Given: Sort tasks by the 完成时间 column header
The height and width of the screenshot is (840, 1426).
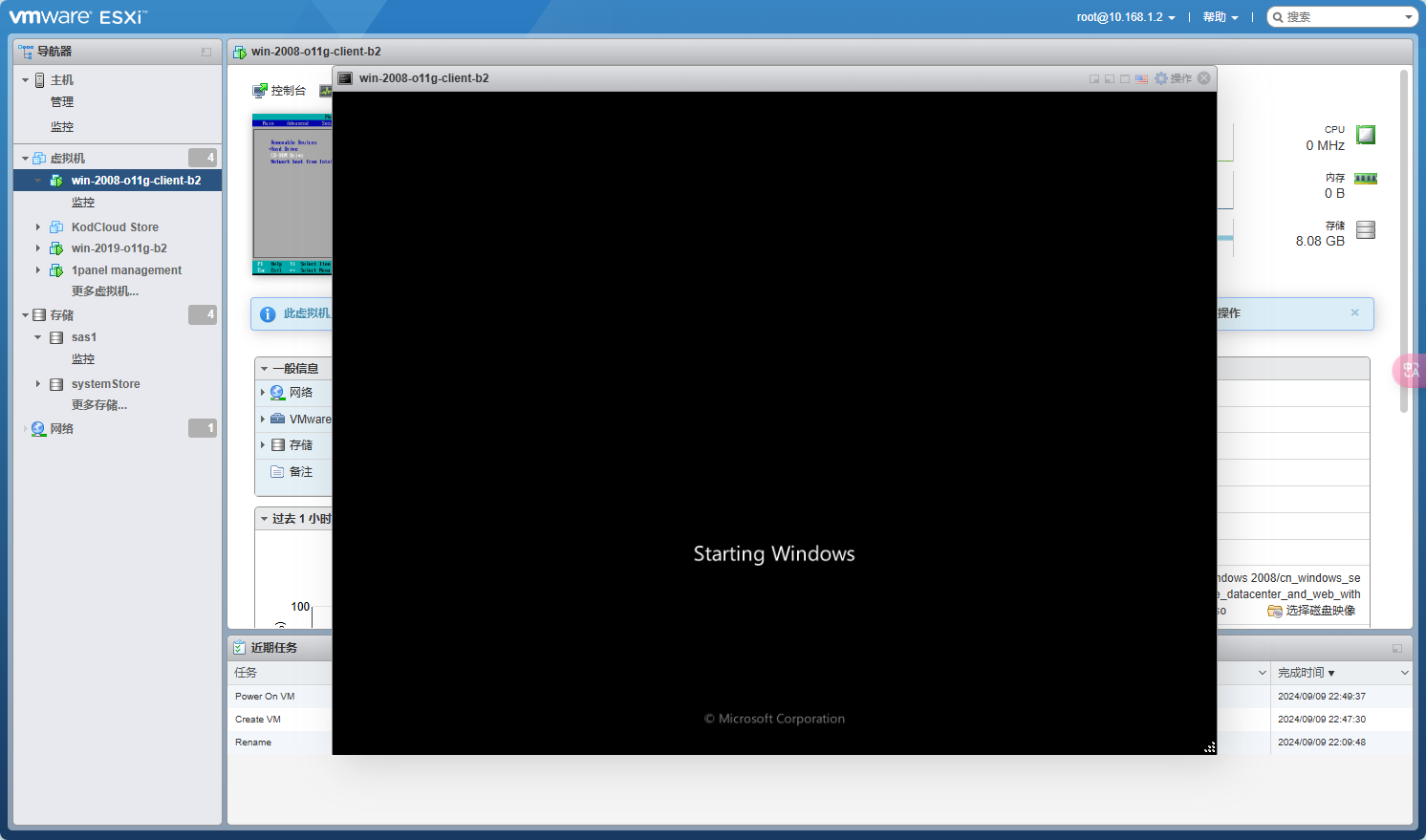Looking at the screenshot, I should pyautogui.click(x=1301, y=673).
